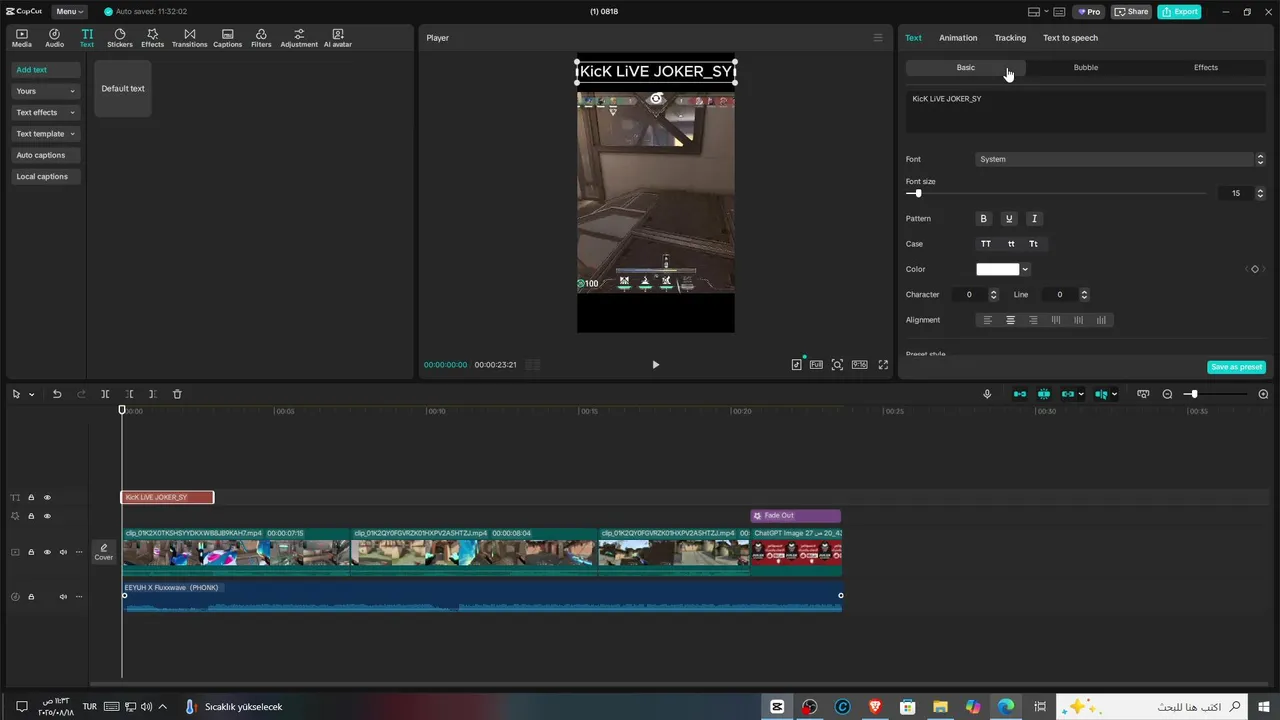Lock the text track
The width and height of the screenshot is (1280, 720).
[31, 497]
